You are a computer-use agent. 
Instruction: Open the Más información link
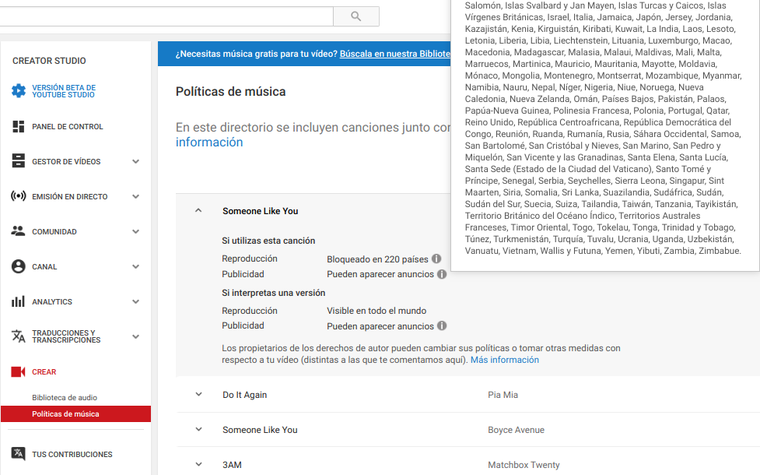[x=505, y=360]
